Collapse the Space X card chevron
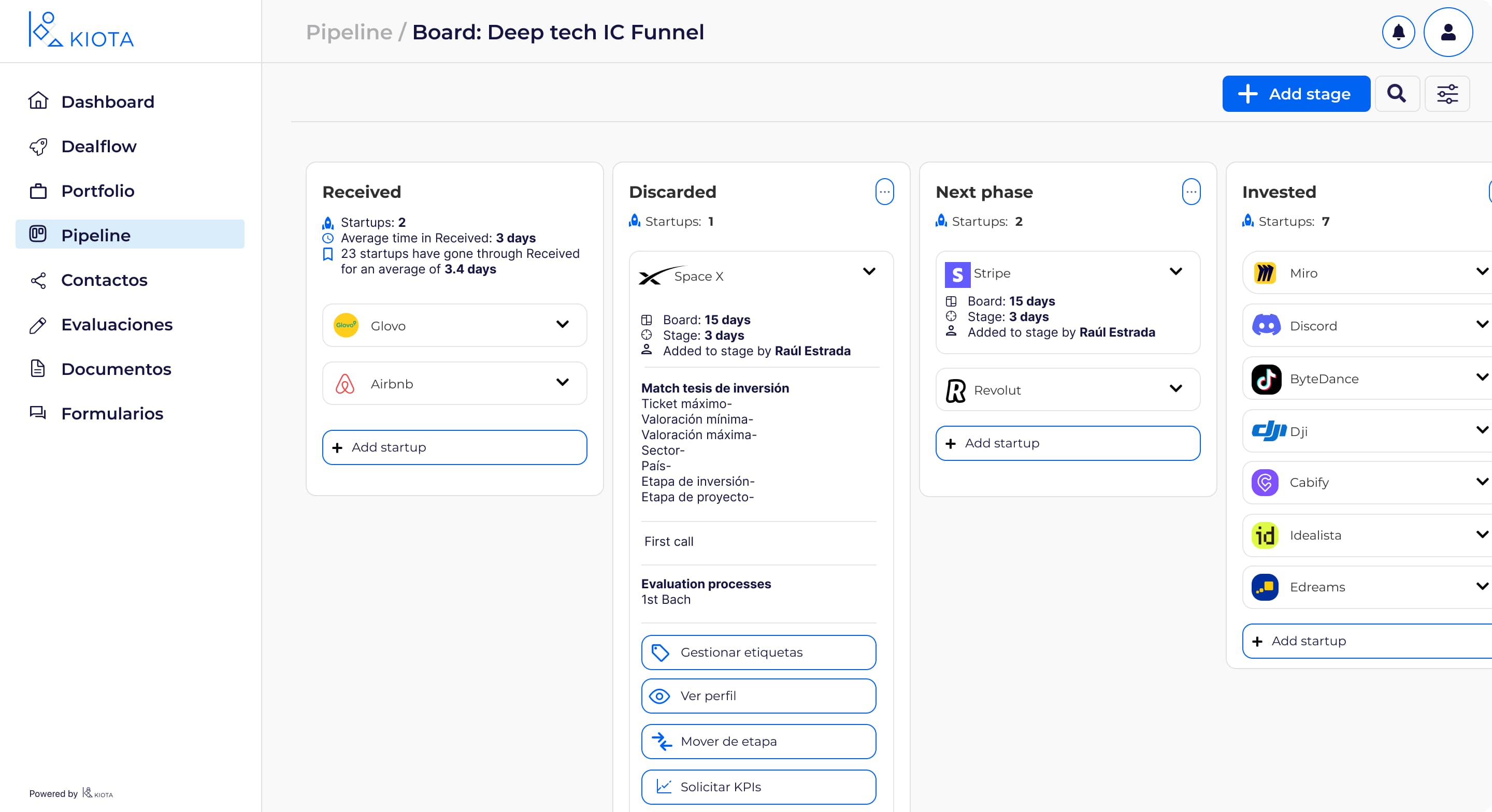Image resolution: width=1492 pixels, height=812 pixels. [869, 272]
